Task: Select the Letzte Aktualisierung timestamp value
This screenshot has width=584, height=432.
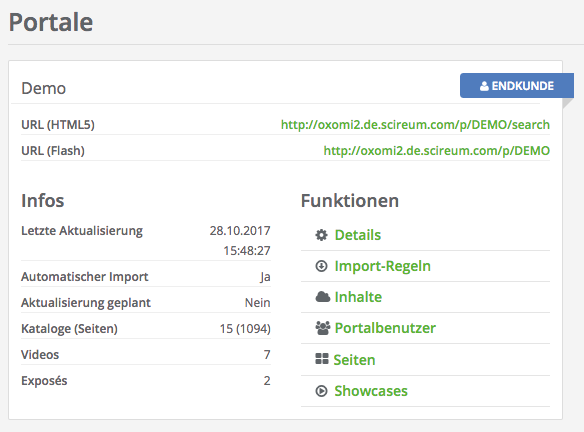Action: 240,241
